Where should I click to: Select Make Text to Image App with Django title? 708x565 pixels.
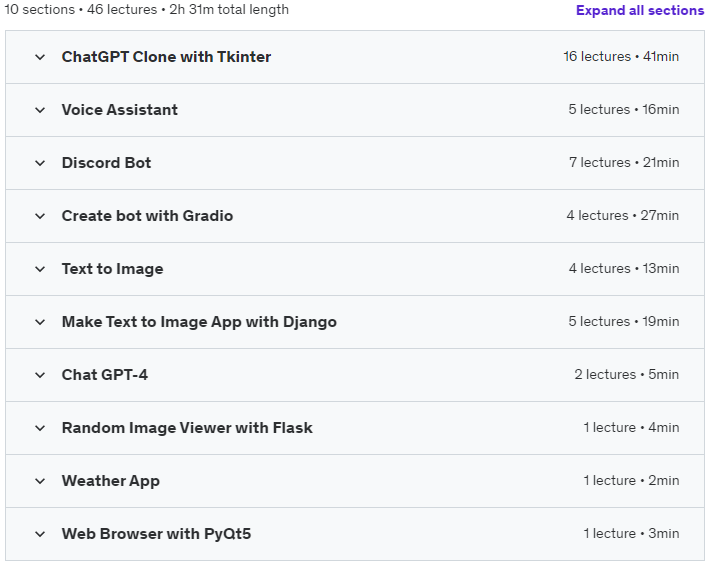coord(199,322)
